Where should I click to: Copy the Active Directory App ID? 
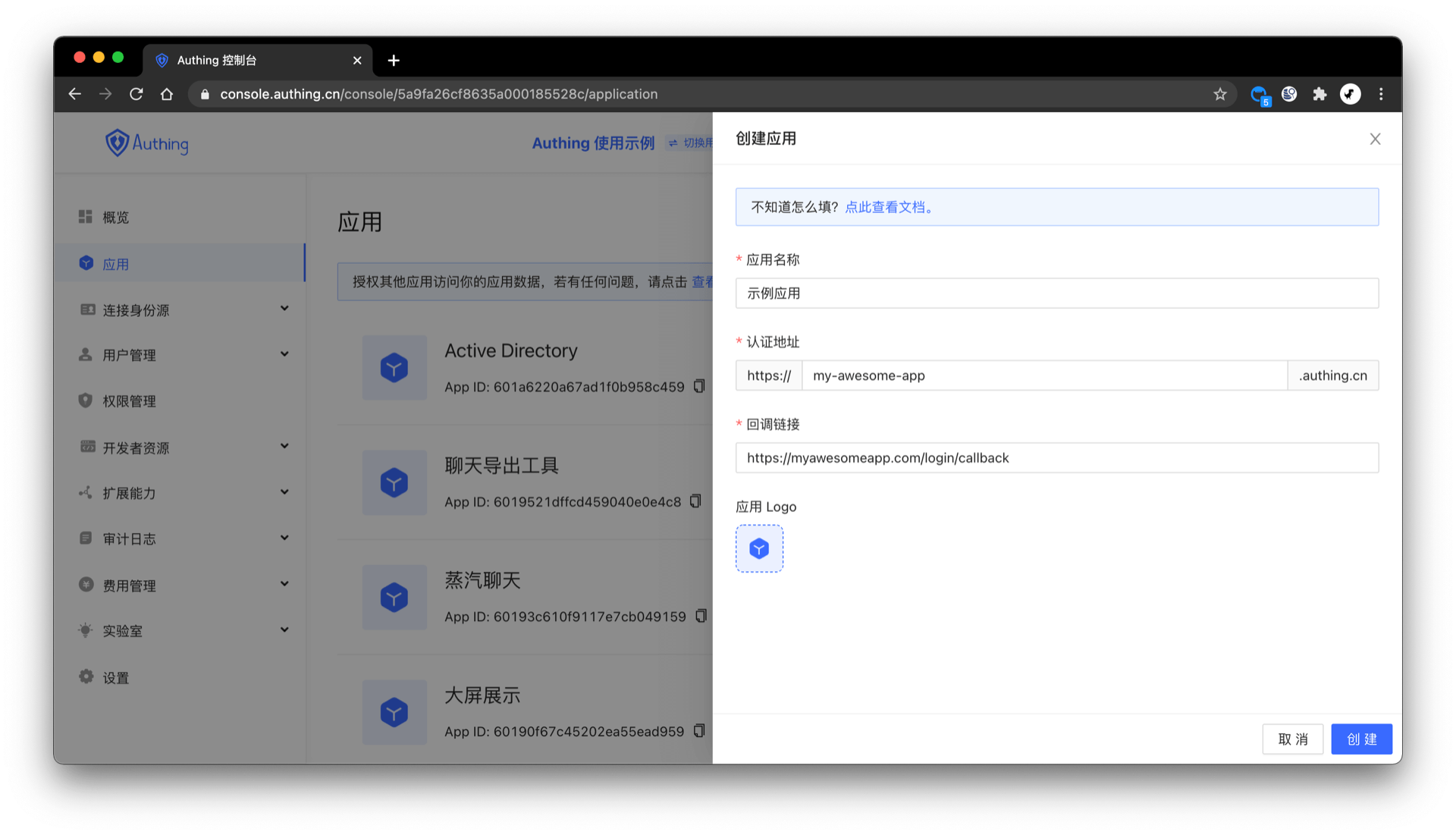[x=699, y=386]
